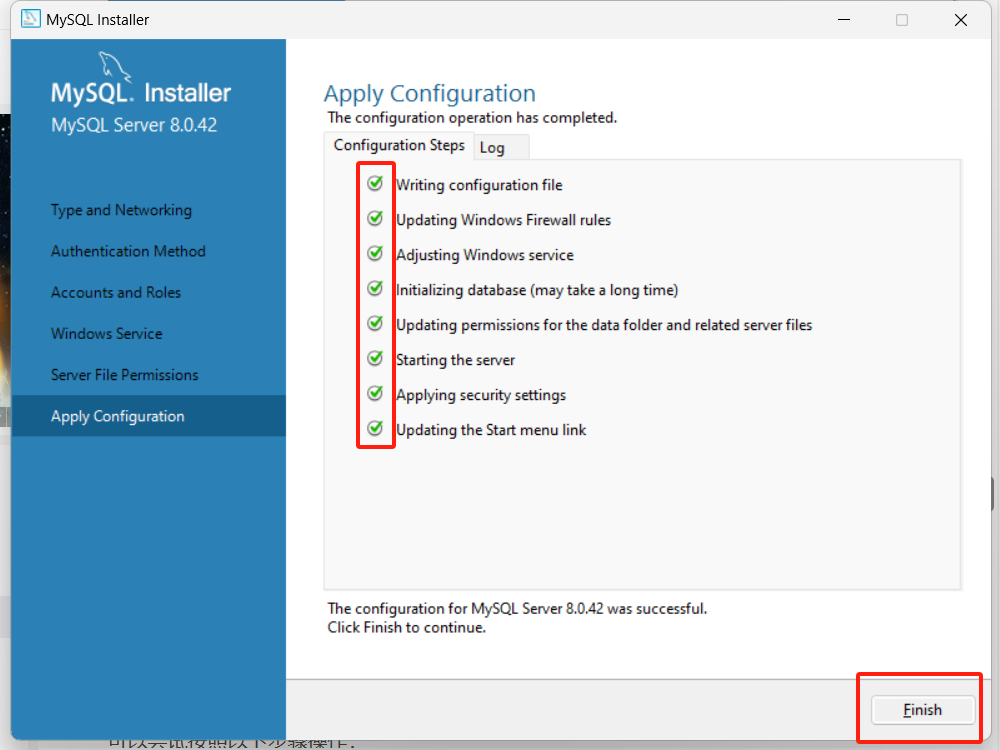The width and height of the screenshot is (1000, 750).
Task: Select the checkmark beside Adjusting Windows service
Action: [x=375, y=254]
